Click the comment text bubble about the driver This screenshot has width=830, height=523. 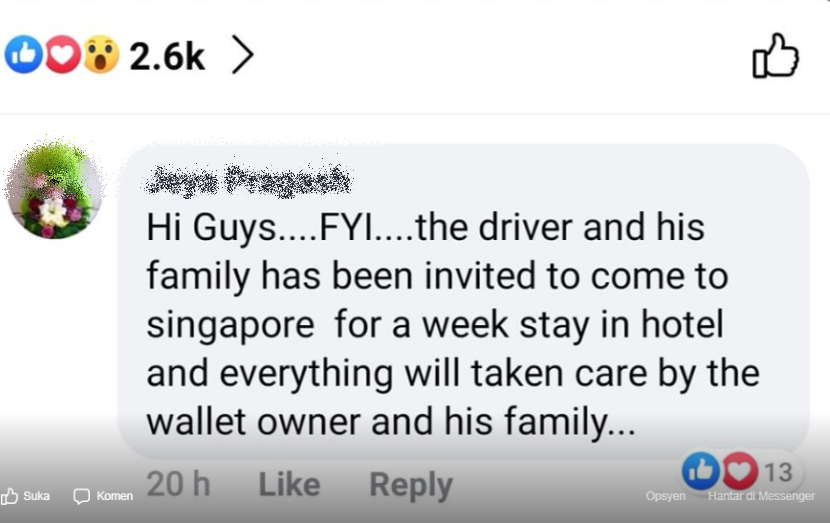click(x=463, y=301)
